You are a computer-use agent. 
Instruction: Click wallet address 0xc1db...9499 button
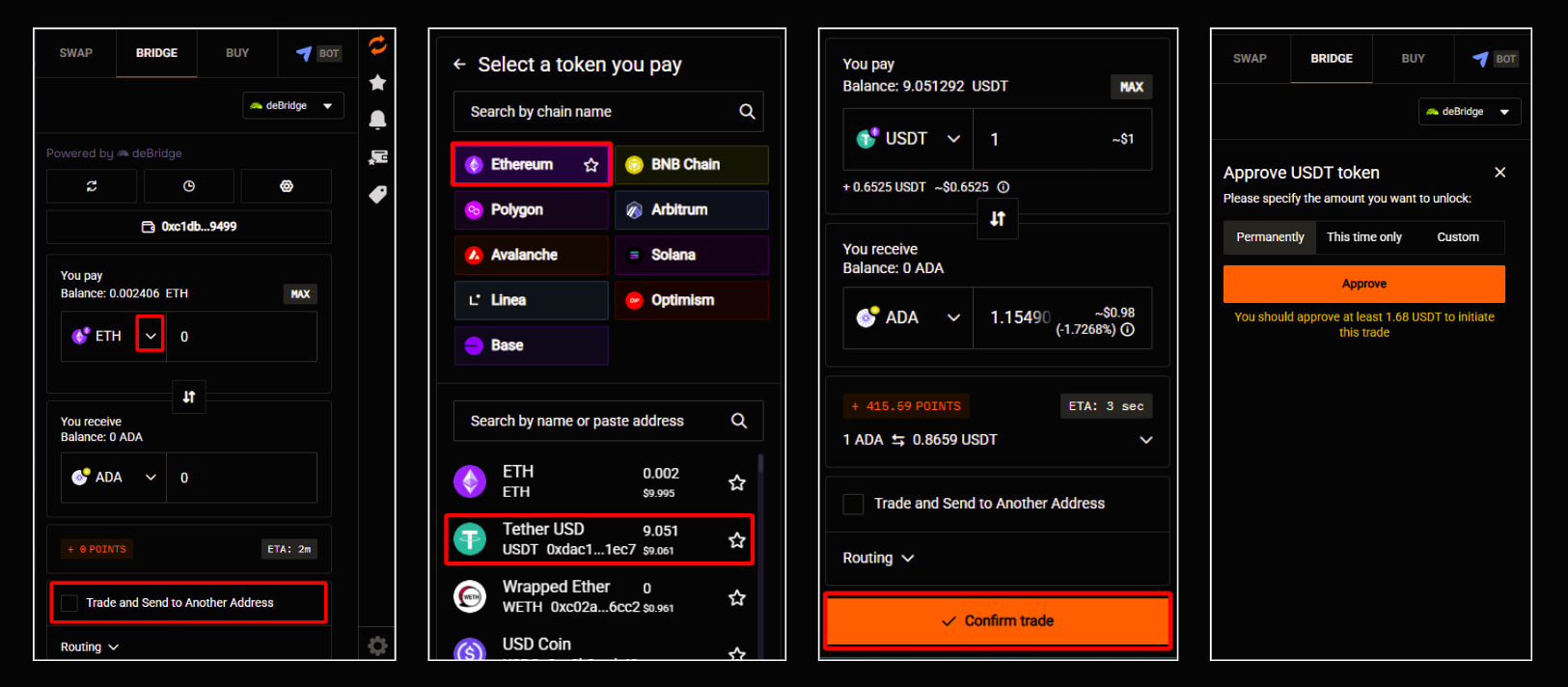pos(189,227)
